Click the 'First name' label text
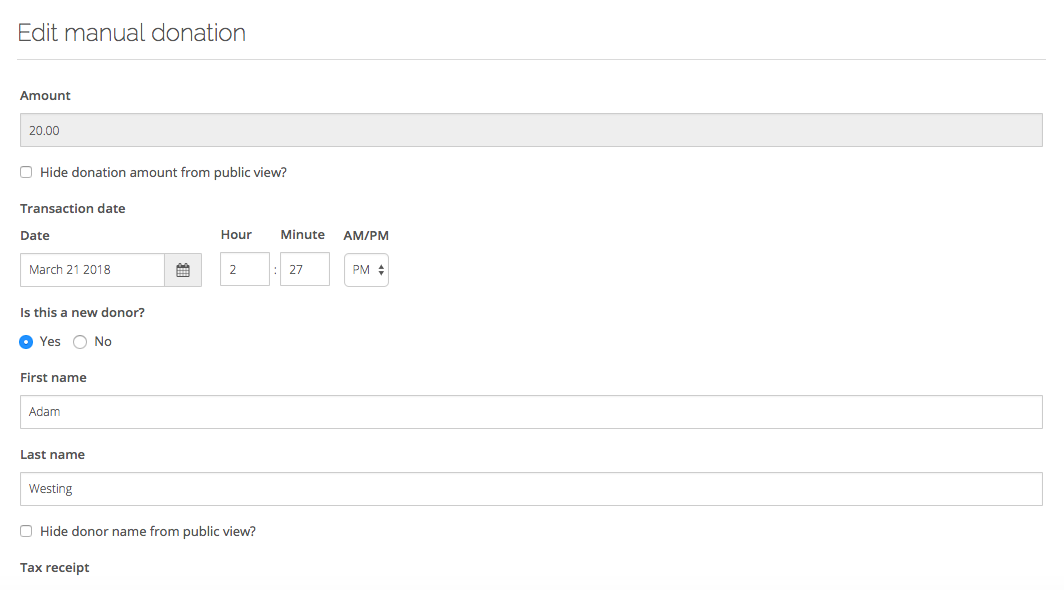 [54, 378]
